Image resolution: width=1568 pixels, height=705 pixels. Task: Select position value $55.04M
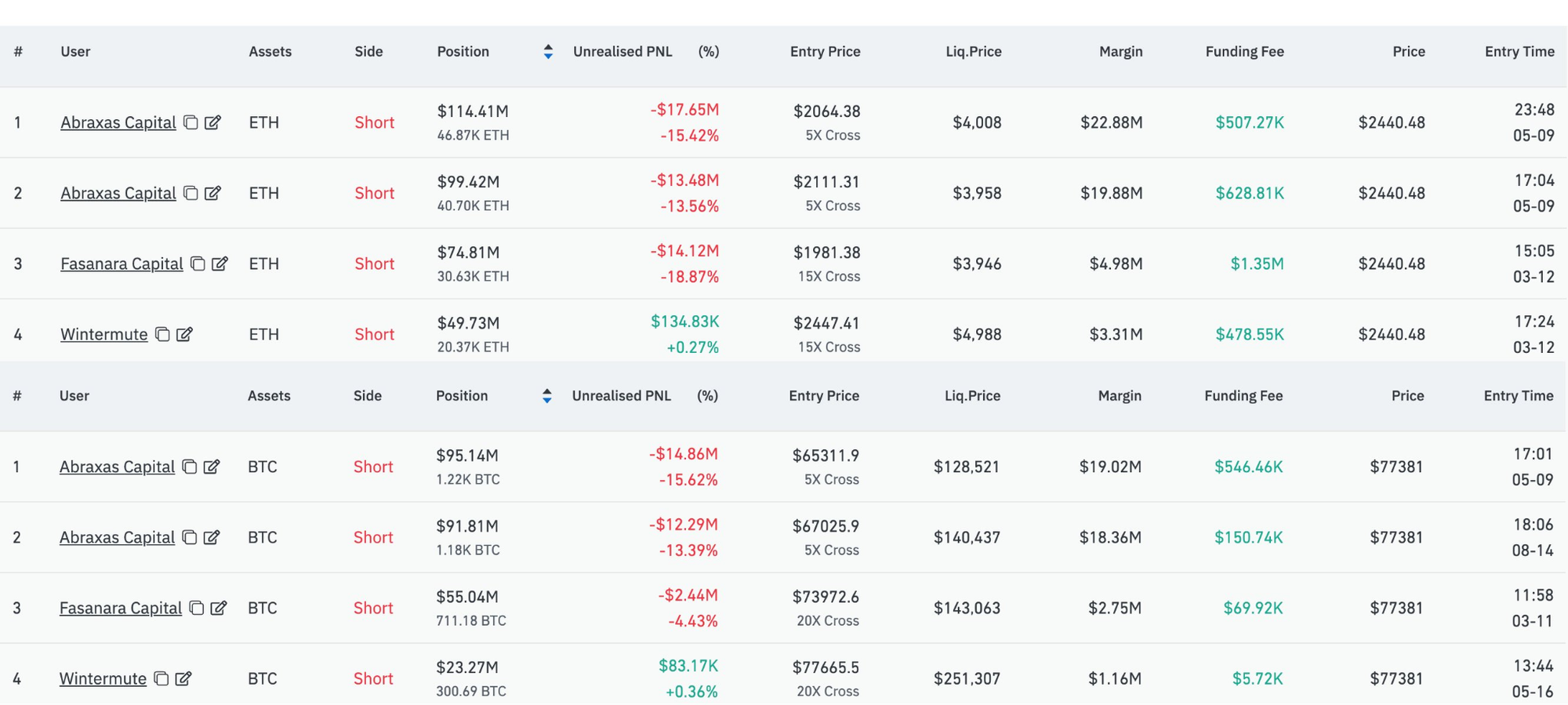click(x=467, y=597)
